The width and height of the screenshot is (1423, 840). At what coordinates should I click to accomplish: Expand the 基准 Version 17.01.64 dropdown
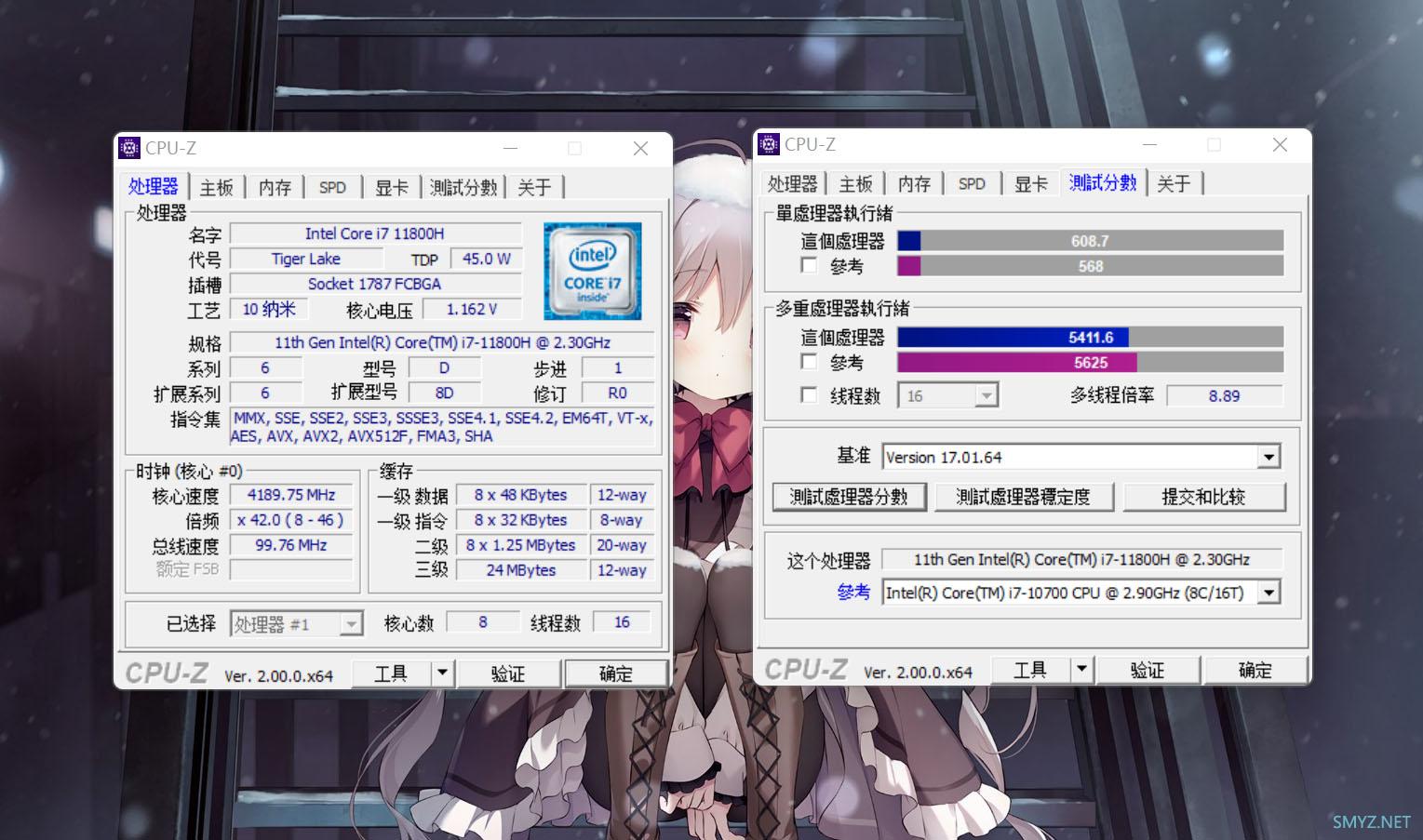point(1269,457)
